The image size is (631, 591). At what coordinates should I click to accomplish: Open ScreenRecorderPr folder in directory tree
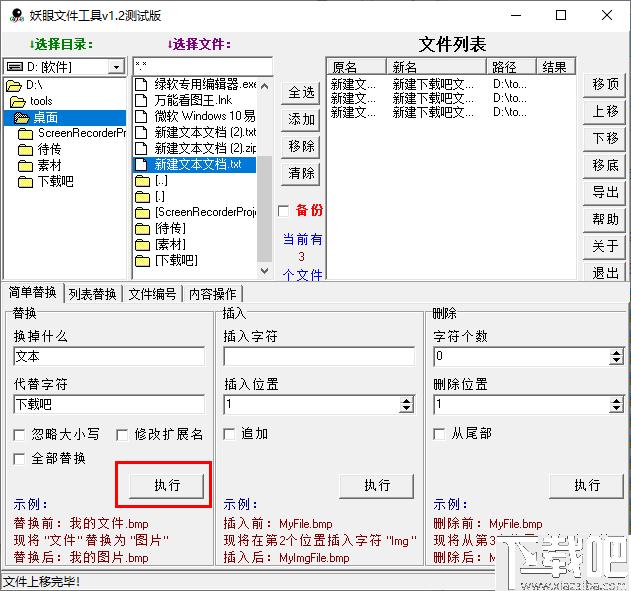pyautogui.click(x=72, y=133)
